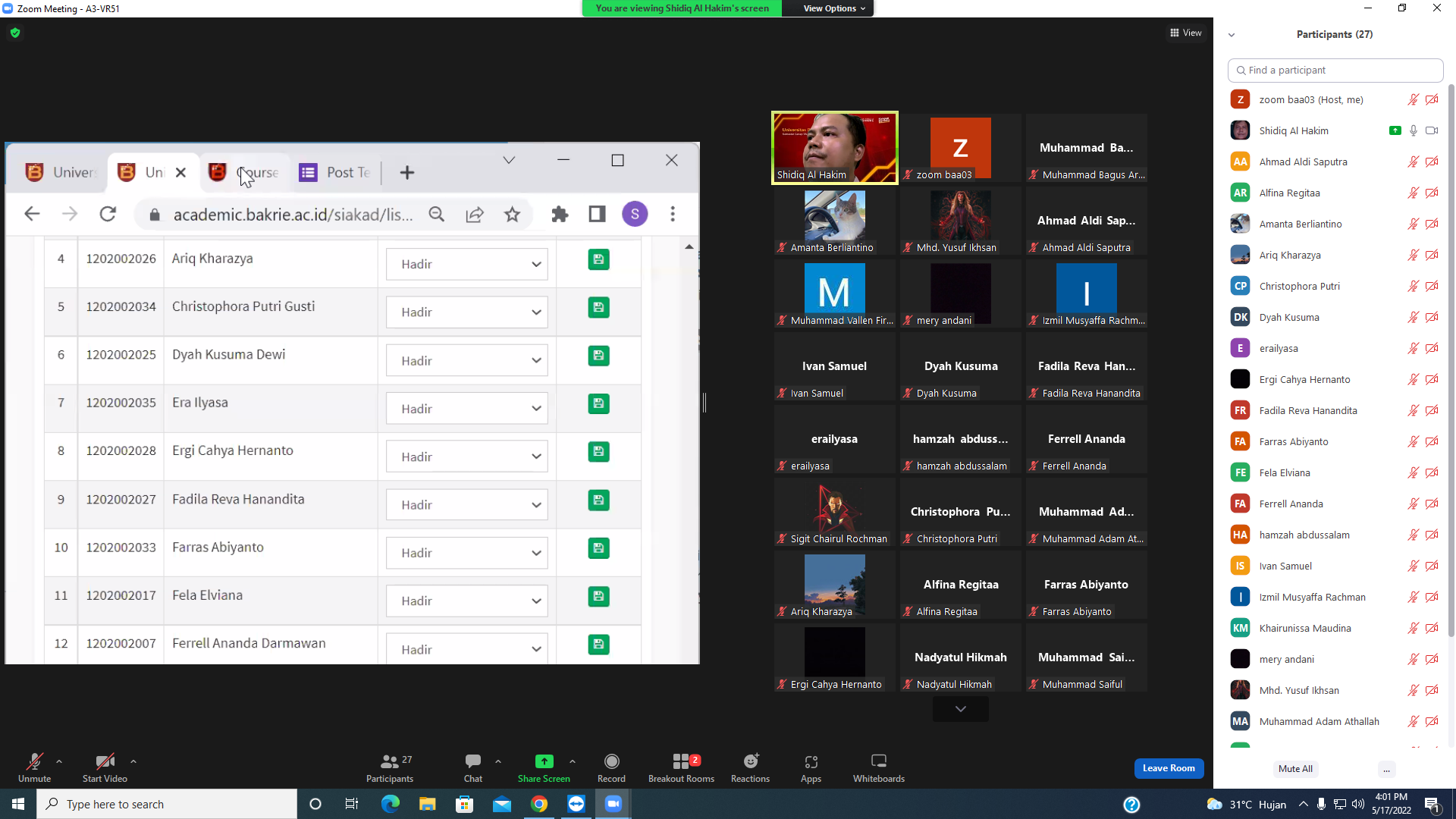Switch gallery layout with the View button
Screen dimensions: 1456x819
pos(1186,33)
